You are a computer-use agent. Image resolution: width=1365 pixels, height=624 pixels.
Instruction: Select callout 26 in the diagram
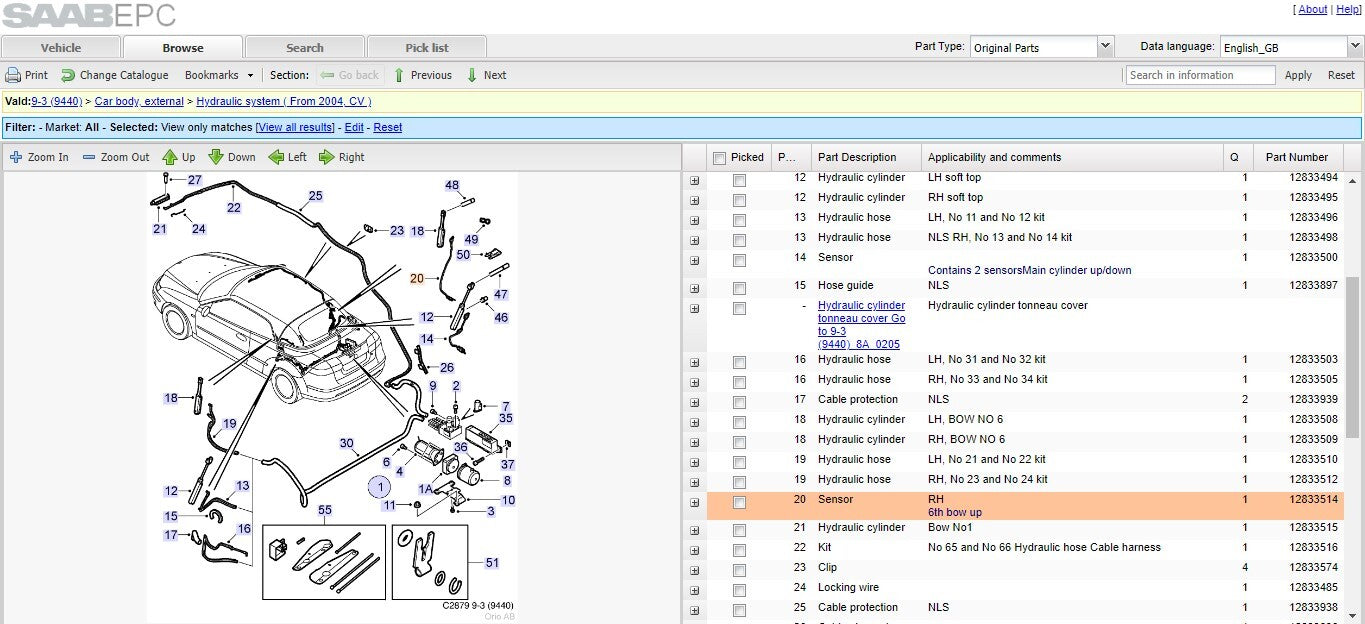click(x=447, y=368)
